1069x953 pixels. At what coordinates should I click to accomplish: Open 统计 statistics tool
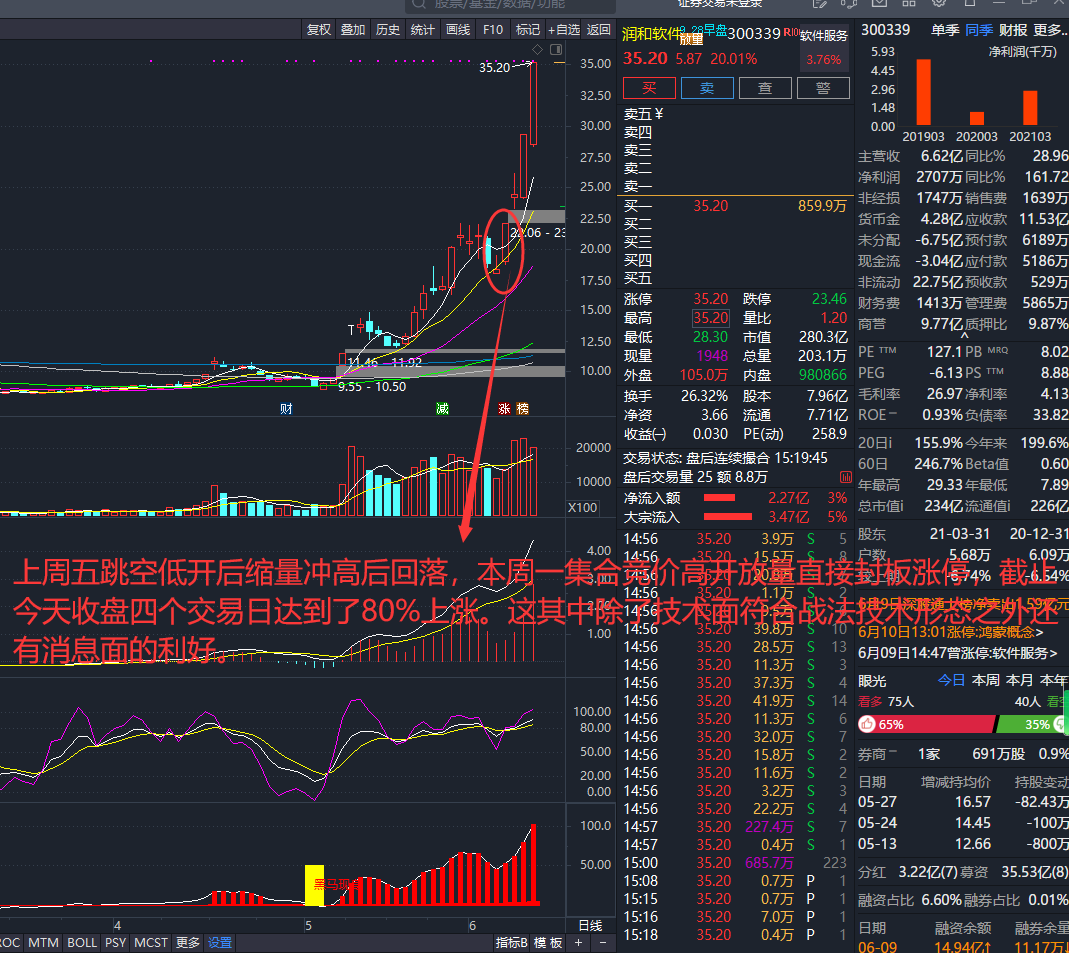[423, 29]
